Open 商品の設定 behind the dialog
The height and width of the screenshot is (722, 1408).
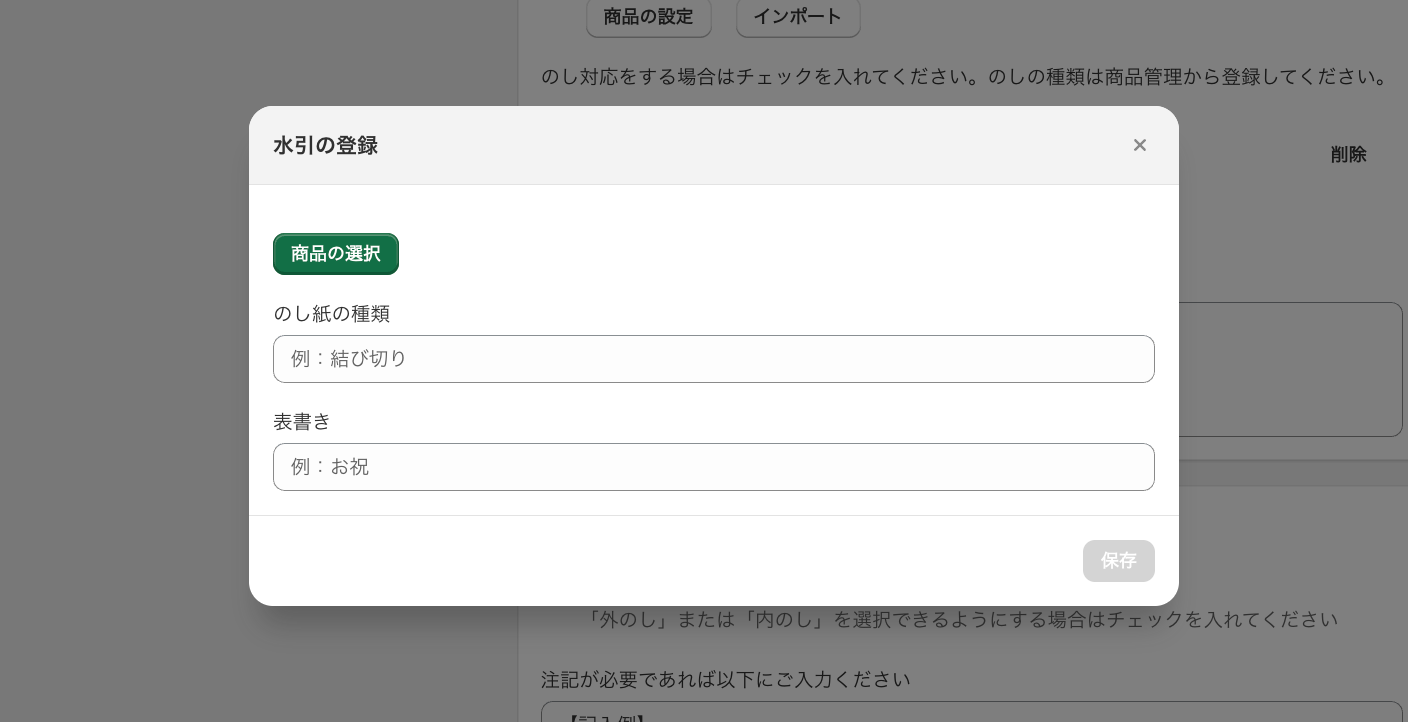click(648, 17)
